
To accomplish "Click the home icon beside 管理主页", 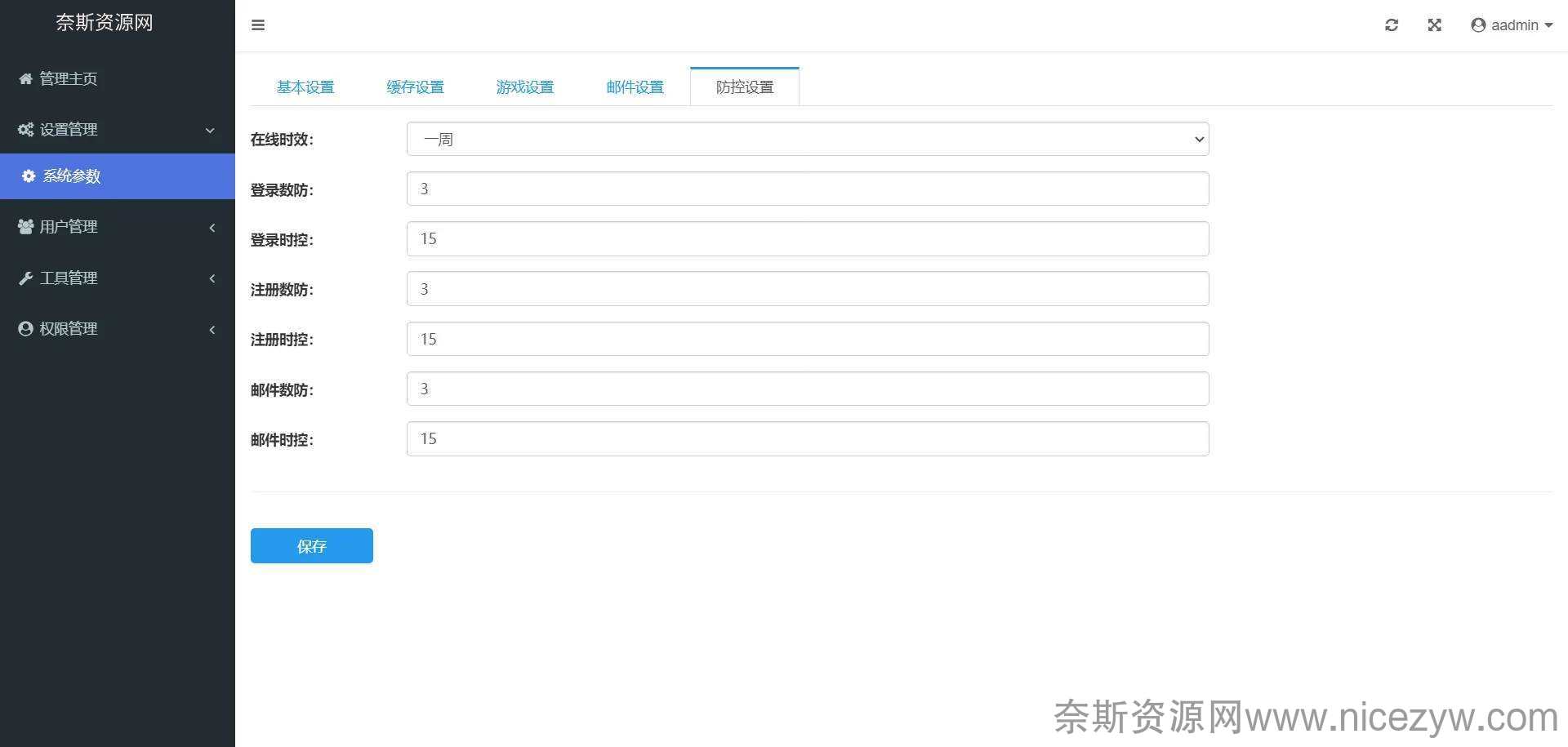I will [x=25, y=79].
